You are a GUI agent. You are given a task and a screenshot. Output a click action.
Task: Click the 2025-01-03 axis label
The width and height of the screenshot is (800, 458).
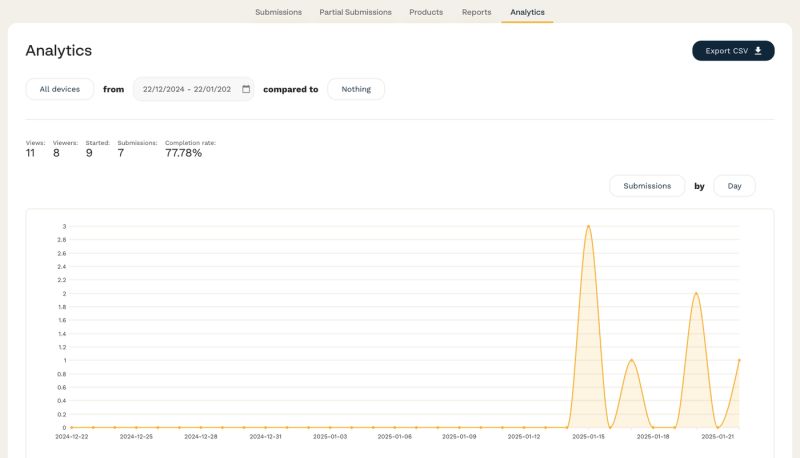point(330,437)
